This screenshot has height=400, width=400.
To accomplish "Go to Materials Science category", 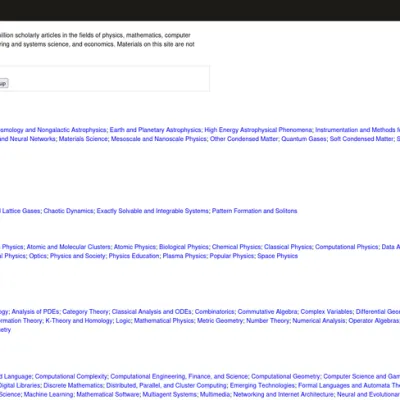I will (x=83, y=139).
